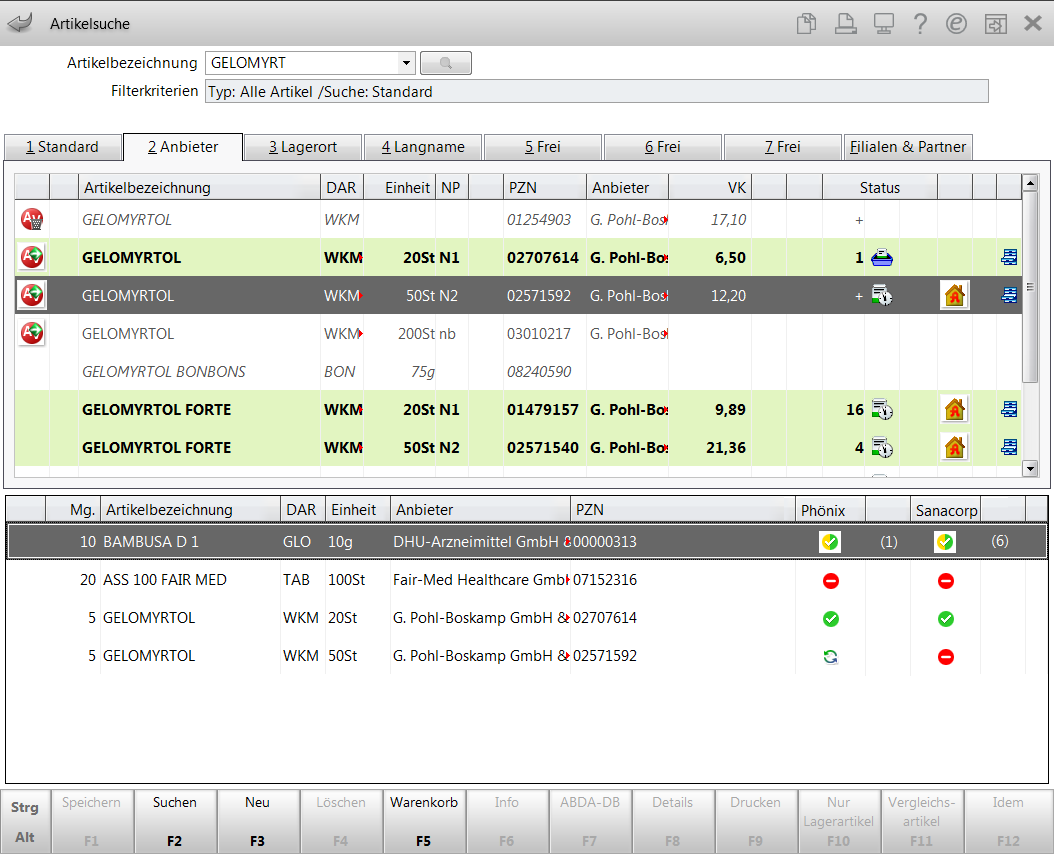The height and width of the screenshot is (854, 1054).
Task: Click the Speichern F1 button
Action: [91, 821]
